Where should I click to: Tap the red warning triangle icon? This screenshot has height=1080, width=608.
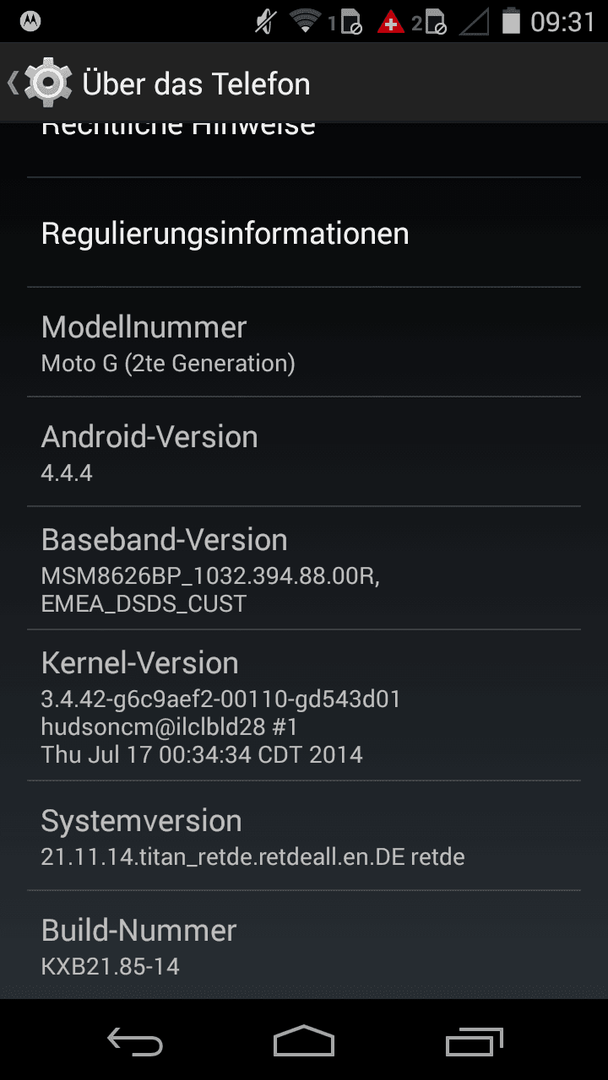(390, 22)
